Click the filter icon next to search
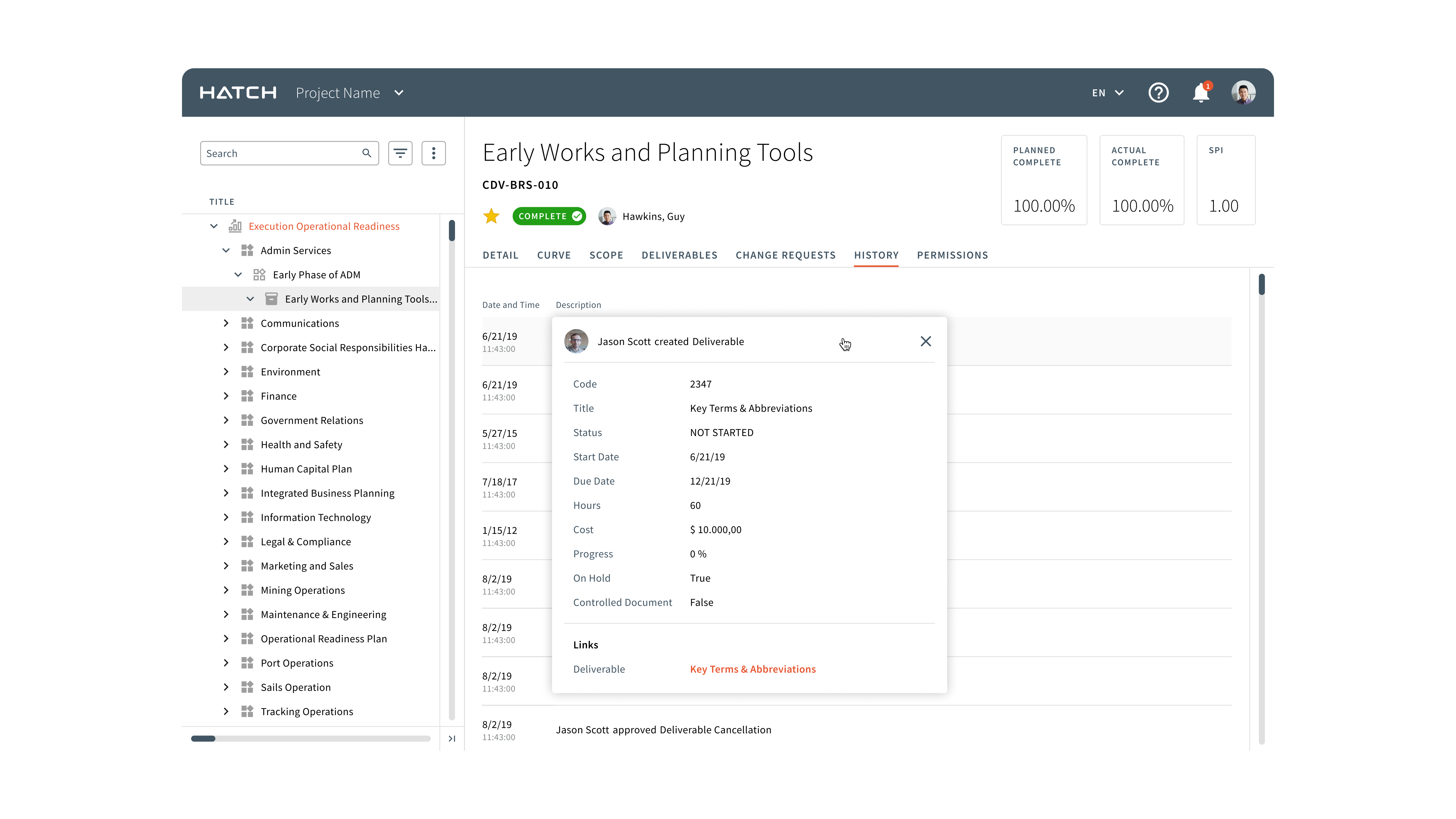 (400, 153)
